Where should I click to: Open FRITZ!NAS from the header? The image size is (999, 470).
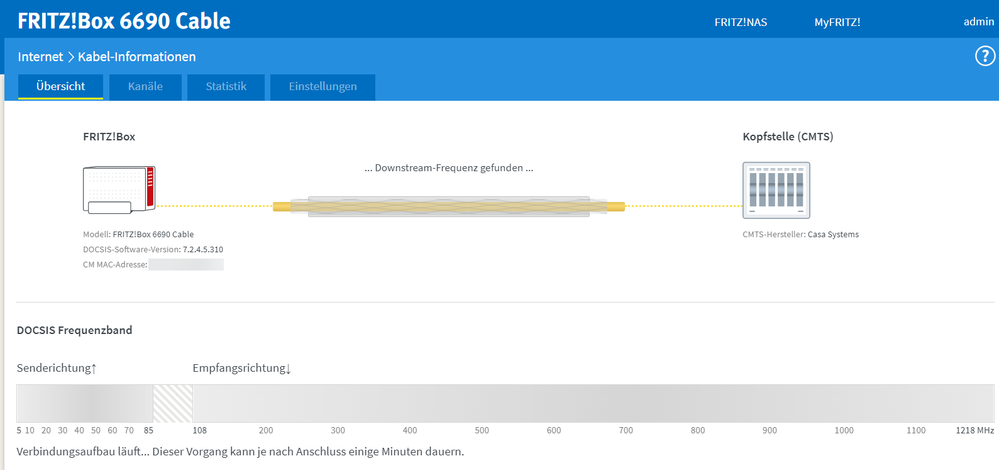[741, 21]
